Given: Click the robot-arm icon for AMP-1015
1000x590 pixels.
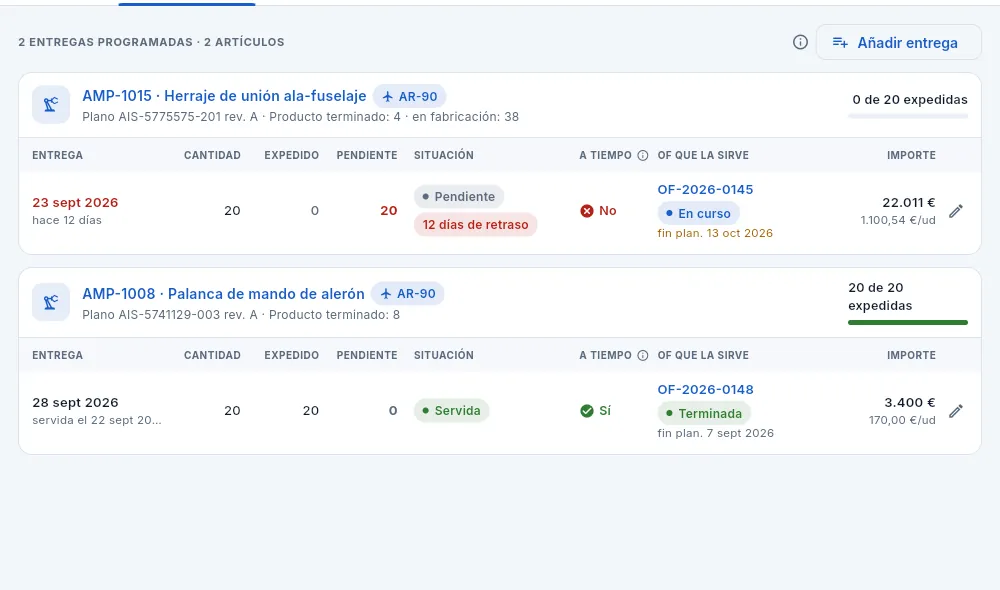Looking at the screenshot, I should pos(51,105).
